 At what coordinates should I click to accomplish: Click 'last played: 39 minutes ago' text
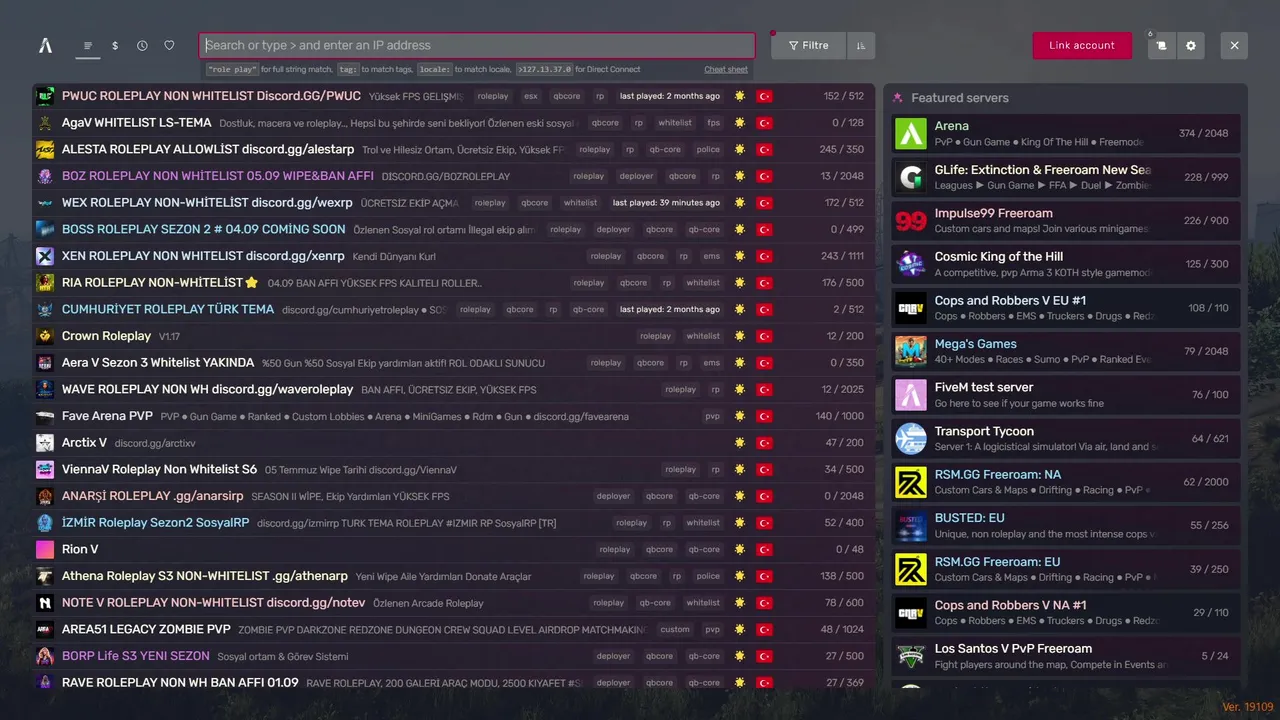[666, 203]
